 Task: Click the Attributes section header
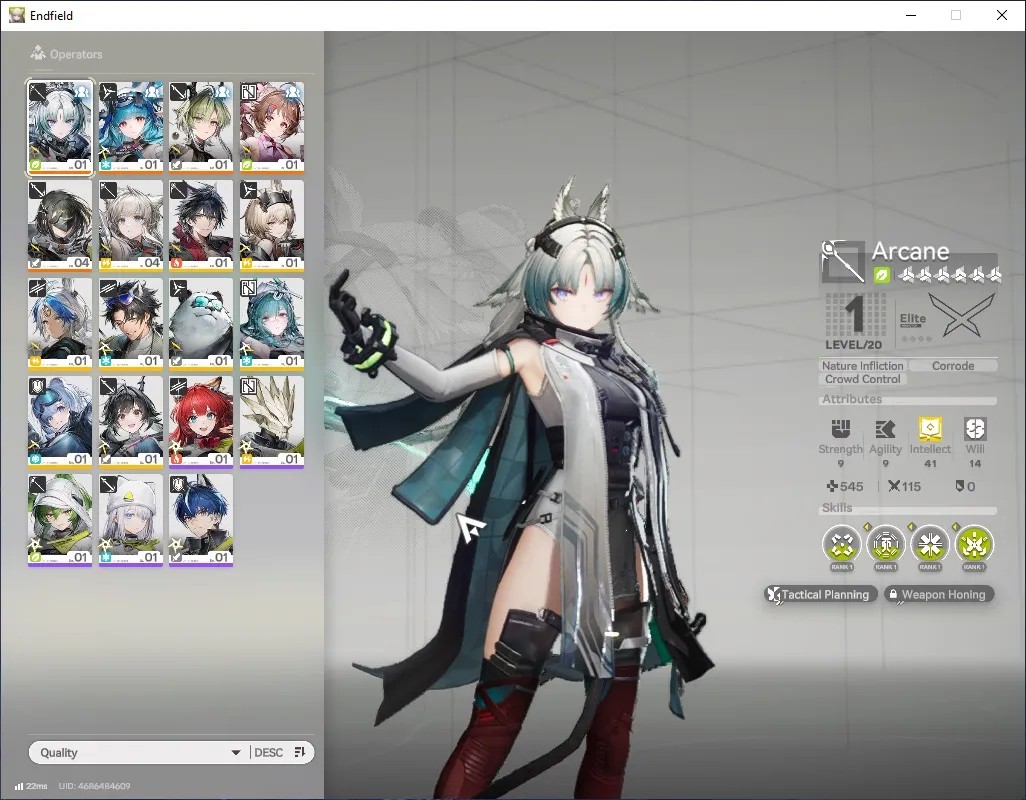click(x=852, y=399)
